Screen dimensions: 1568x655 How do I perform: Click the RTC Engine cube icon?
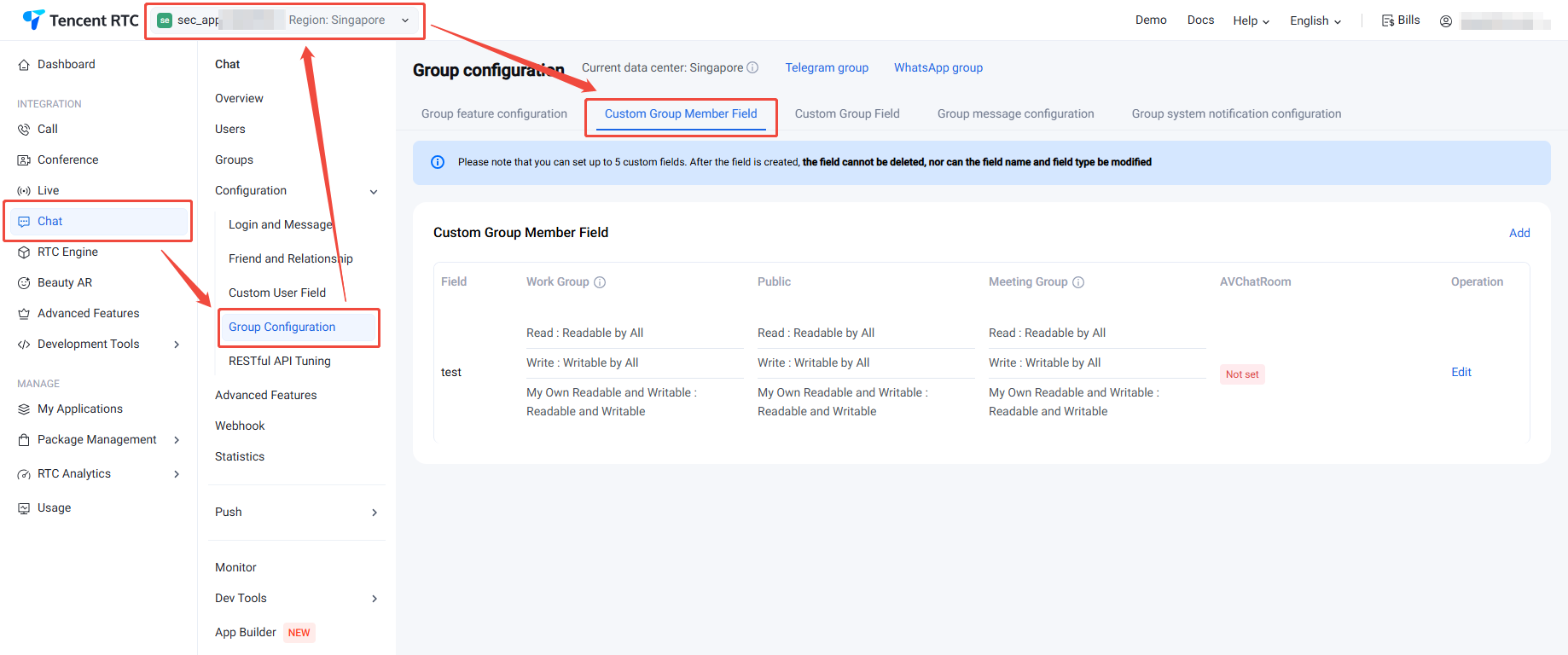(x=24, y=252)
